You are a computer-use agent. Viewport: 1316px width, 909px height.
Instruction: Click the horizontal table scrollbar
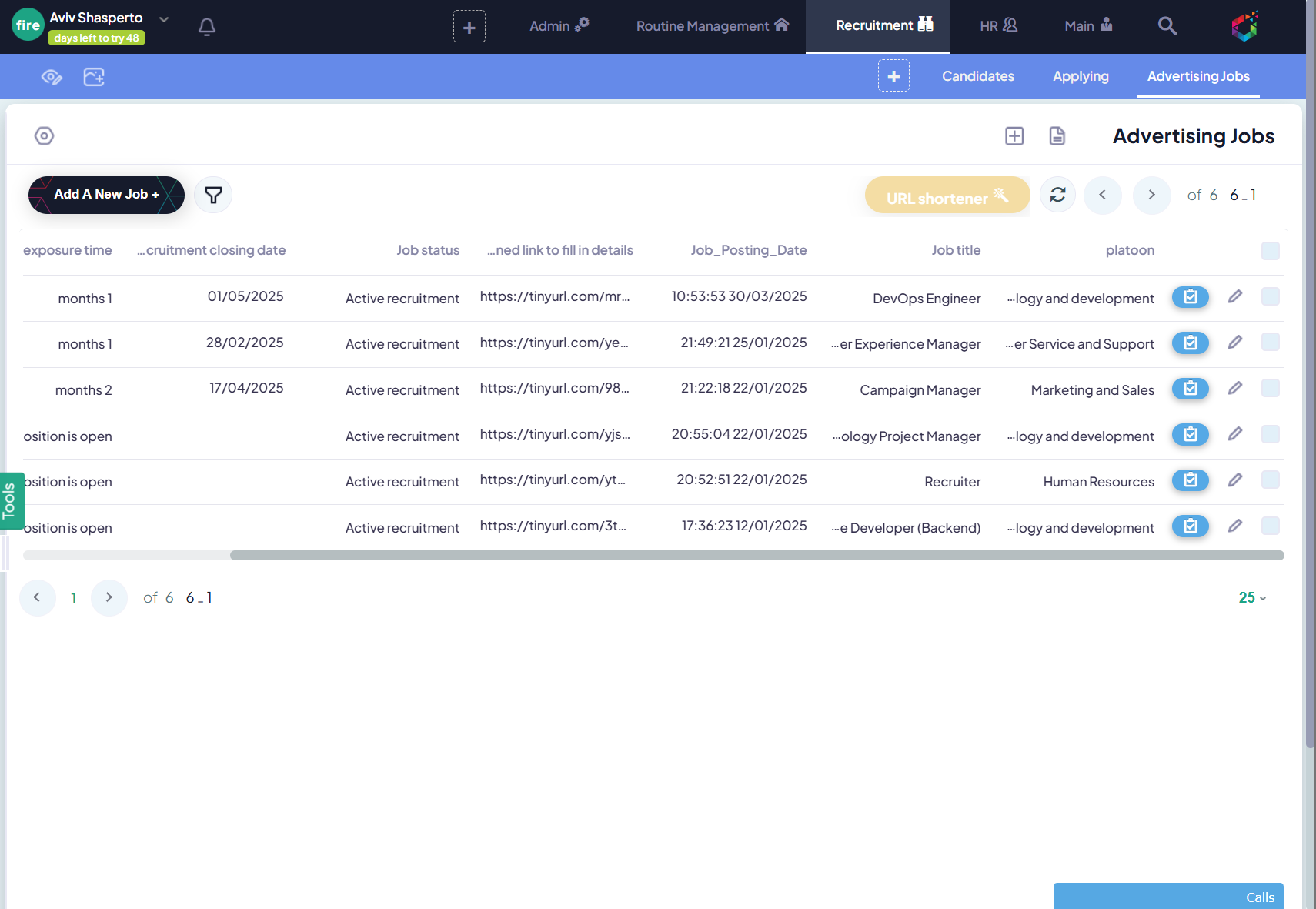(x=756, y=556)
